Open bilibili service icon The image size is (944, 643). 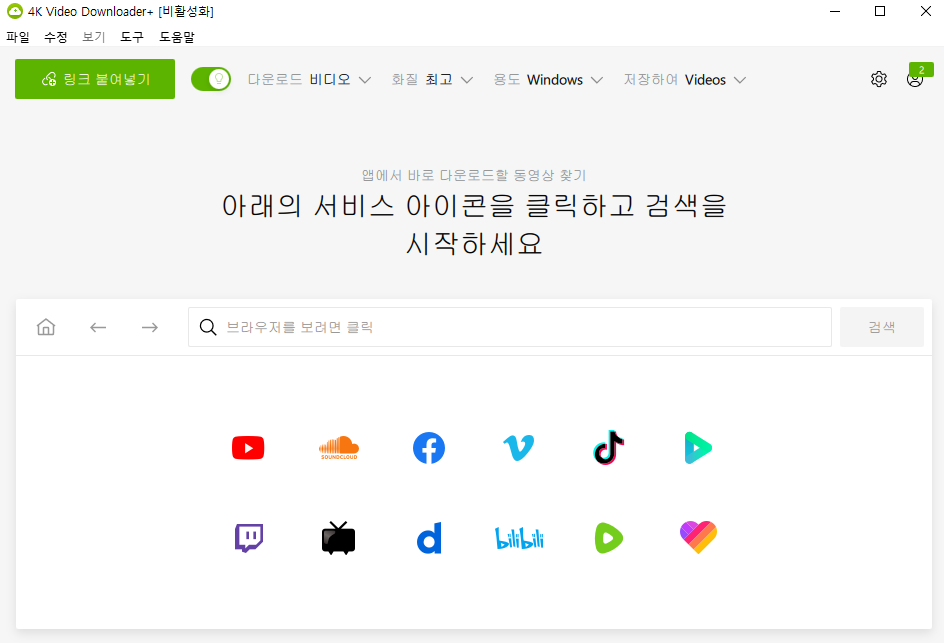click(519, 538)
